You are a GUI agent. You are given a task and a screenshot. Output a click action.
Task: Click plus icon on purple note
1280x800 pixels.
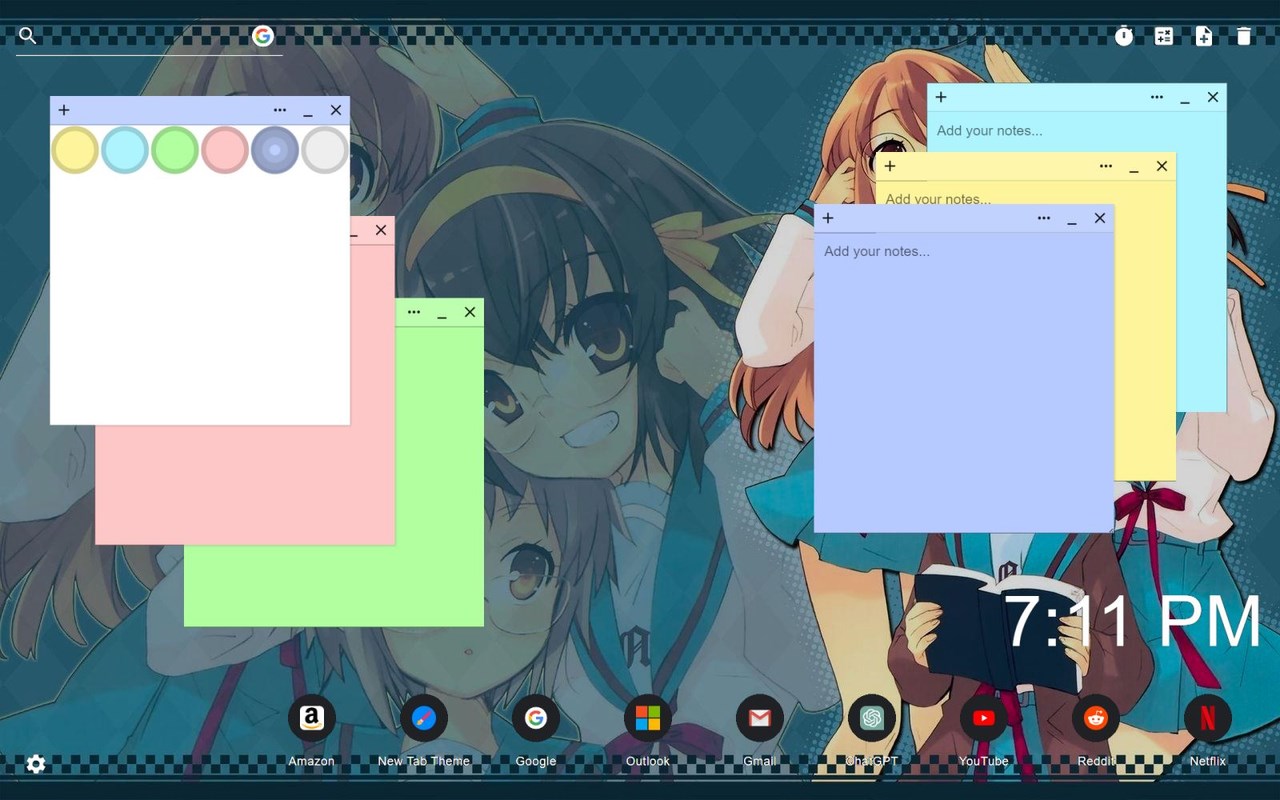click(828, 218)
